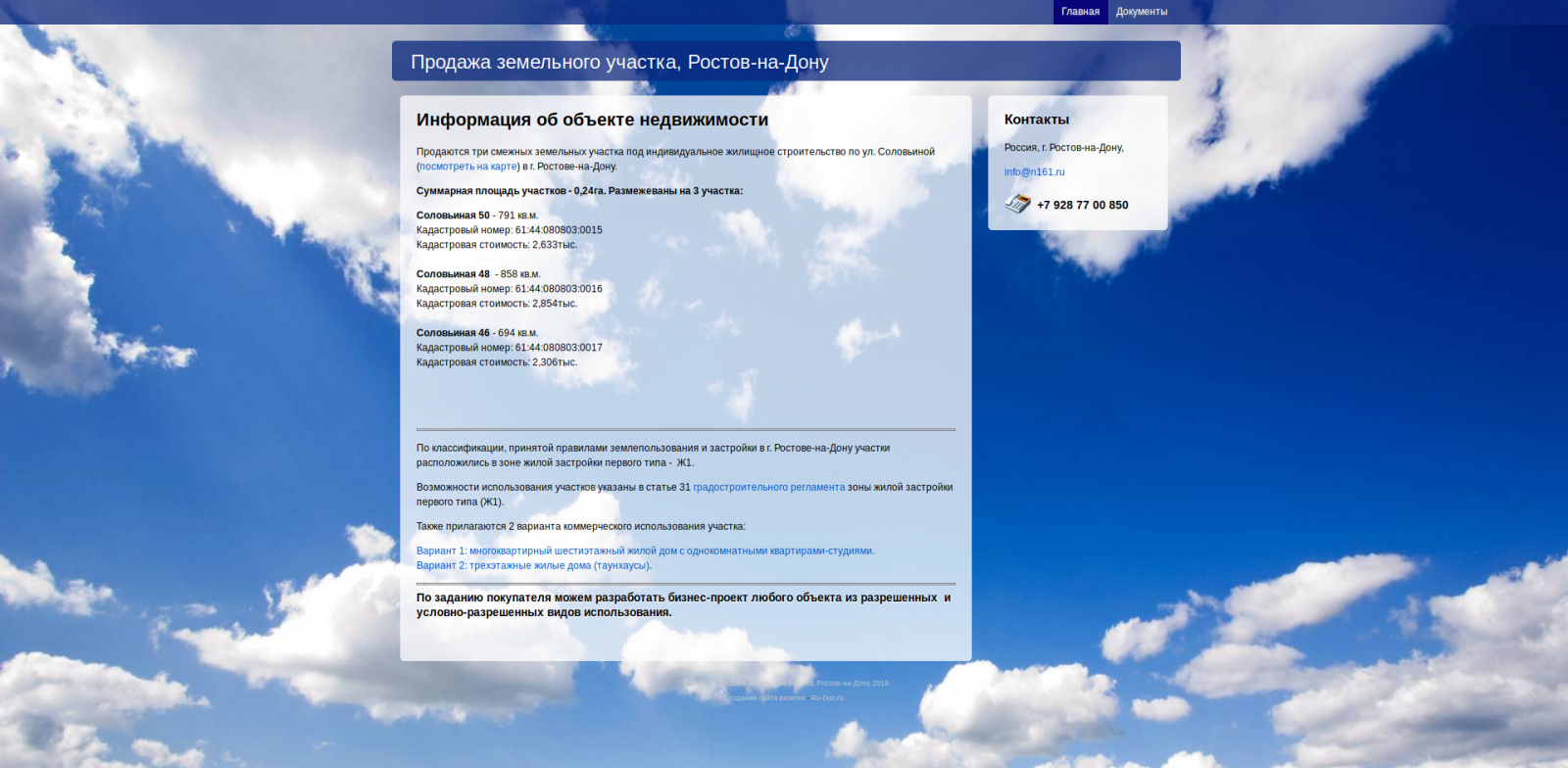
Task: Open the посмотреть на карте link
Action: 467,167
